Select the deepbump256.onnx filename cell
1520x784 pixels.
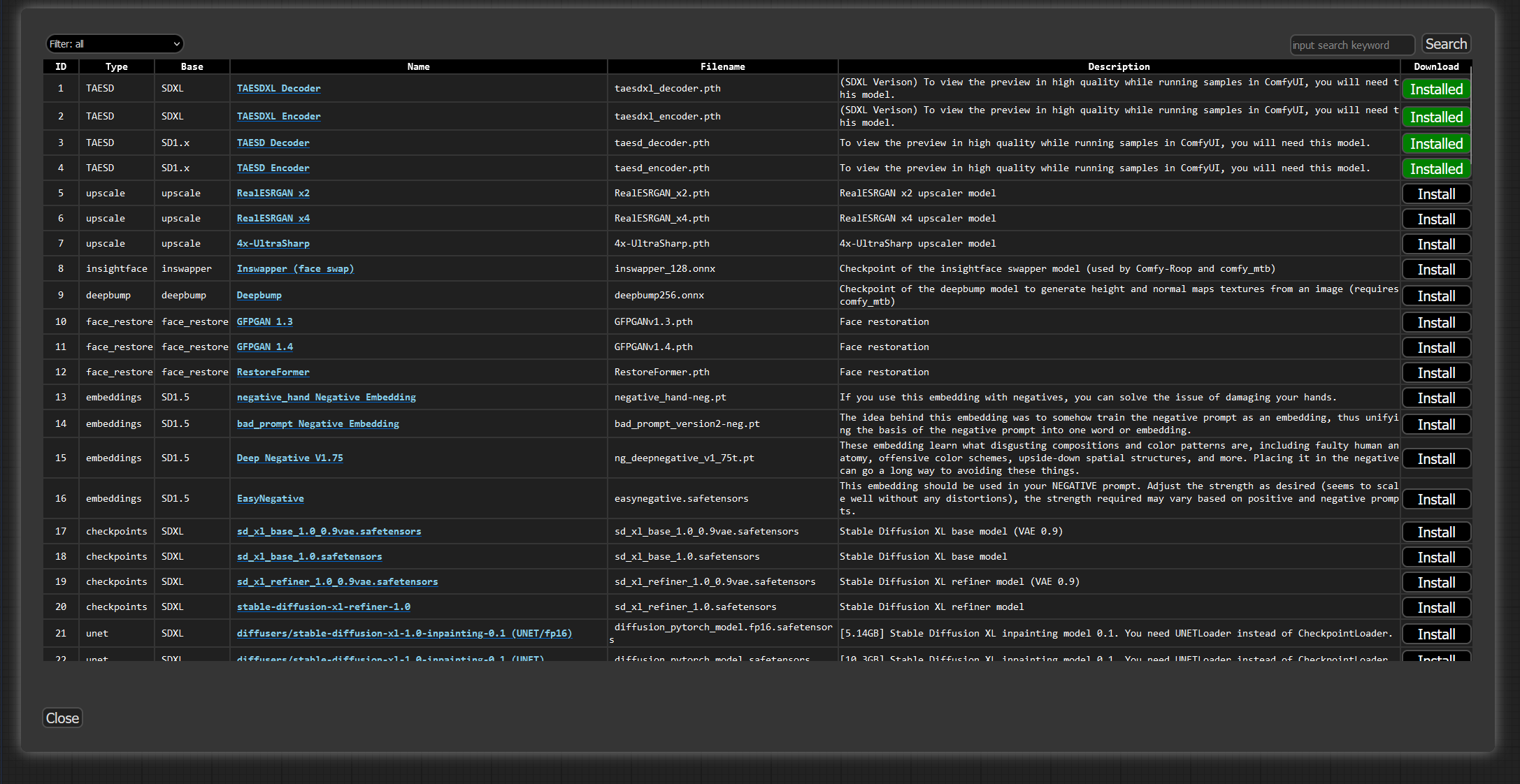723,295
